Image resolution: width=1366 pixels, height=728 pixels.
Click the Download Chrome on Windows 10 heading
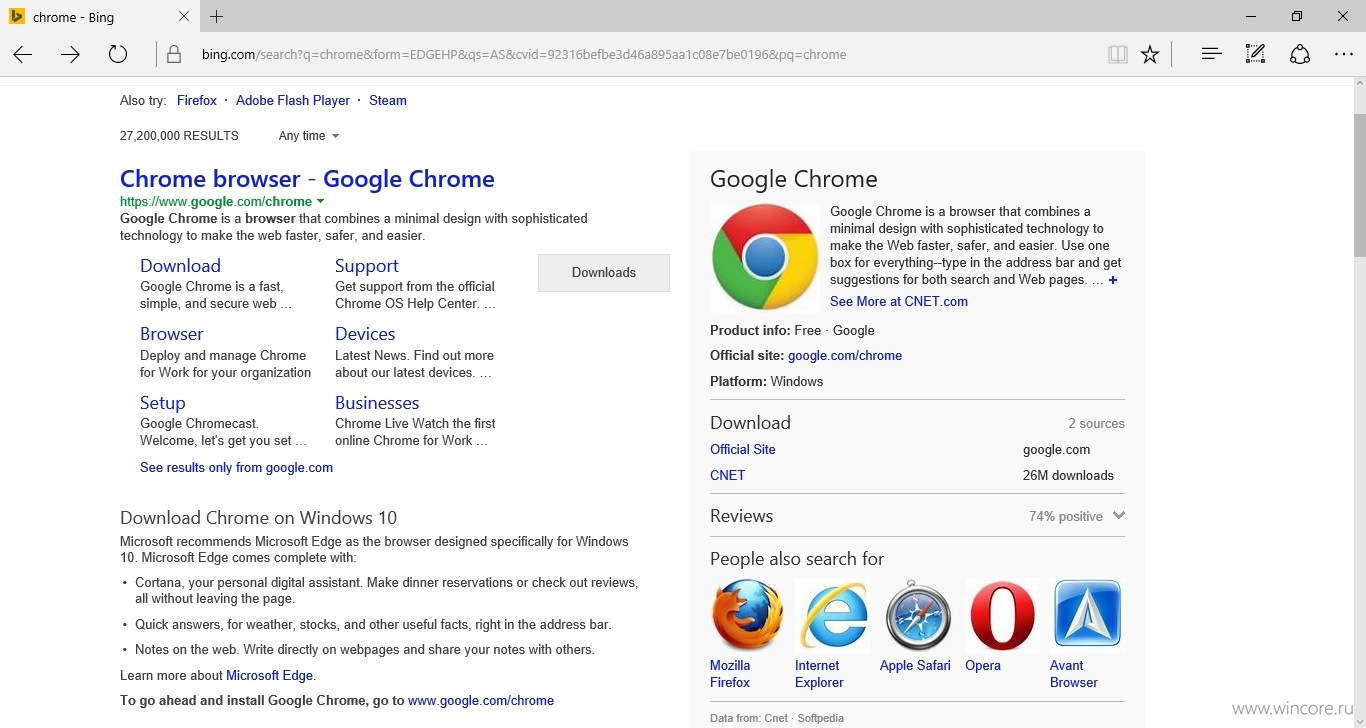point(259,518)
